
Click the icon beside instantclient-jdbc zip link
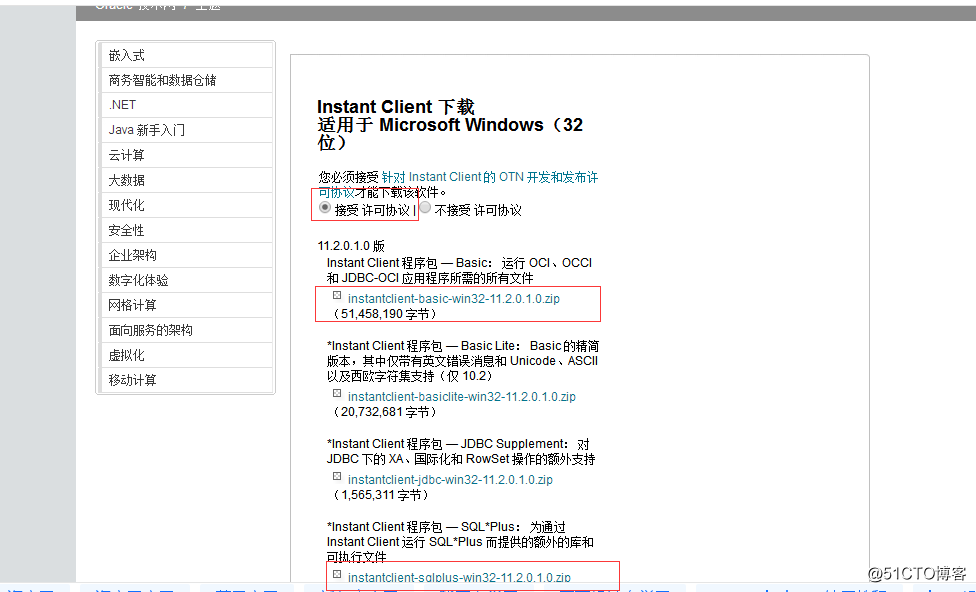pos(337,476)
